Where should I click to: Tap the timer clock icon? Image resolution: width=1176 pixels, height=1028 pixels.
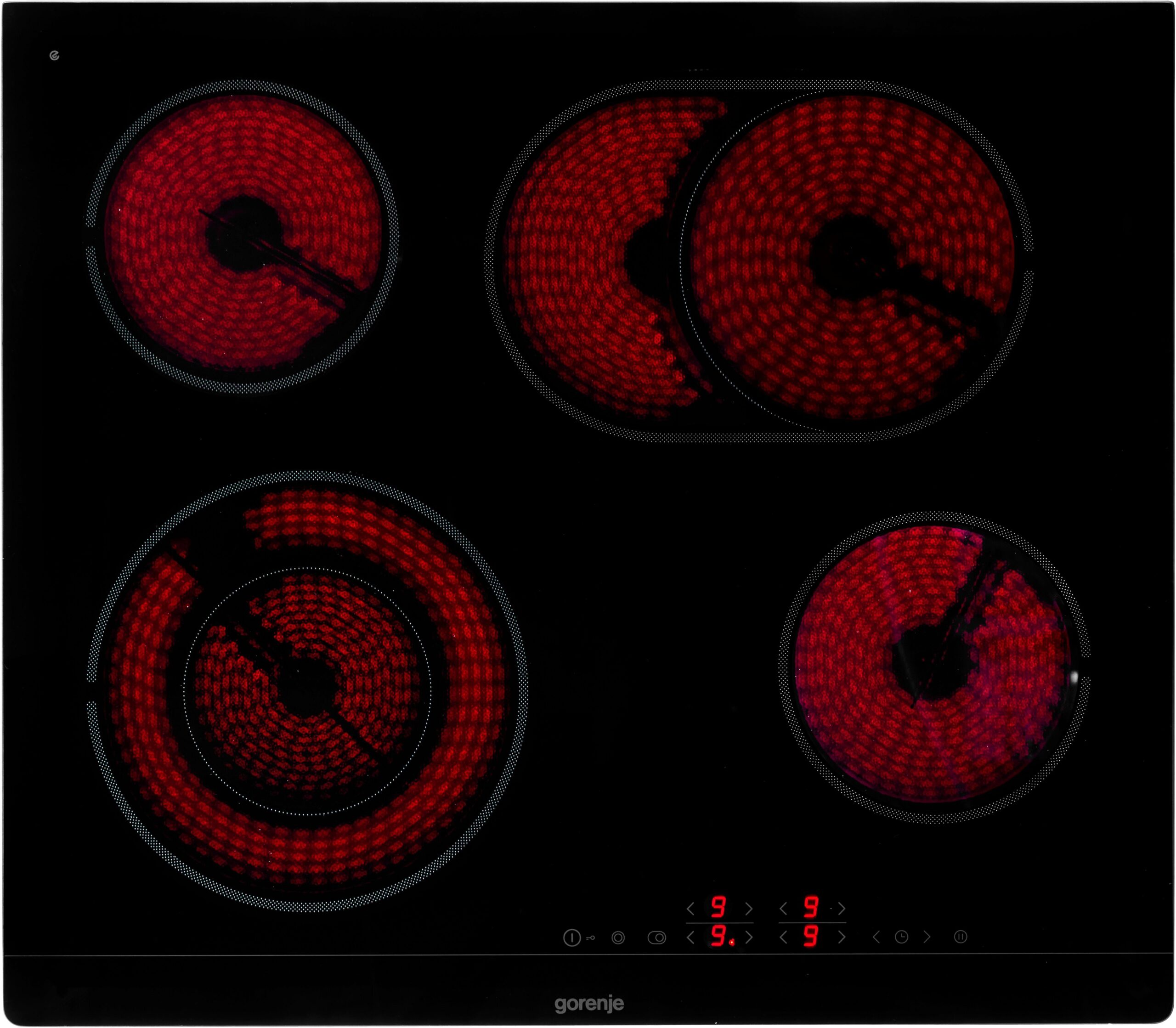click(x=901, y=938)
